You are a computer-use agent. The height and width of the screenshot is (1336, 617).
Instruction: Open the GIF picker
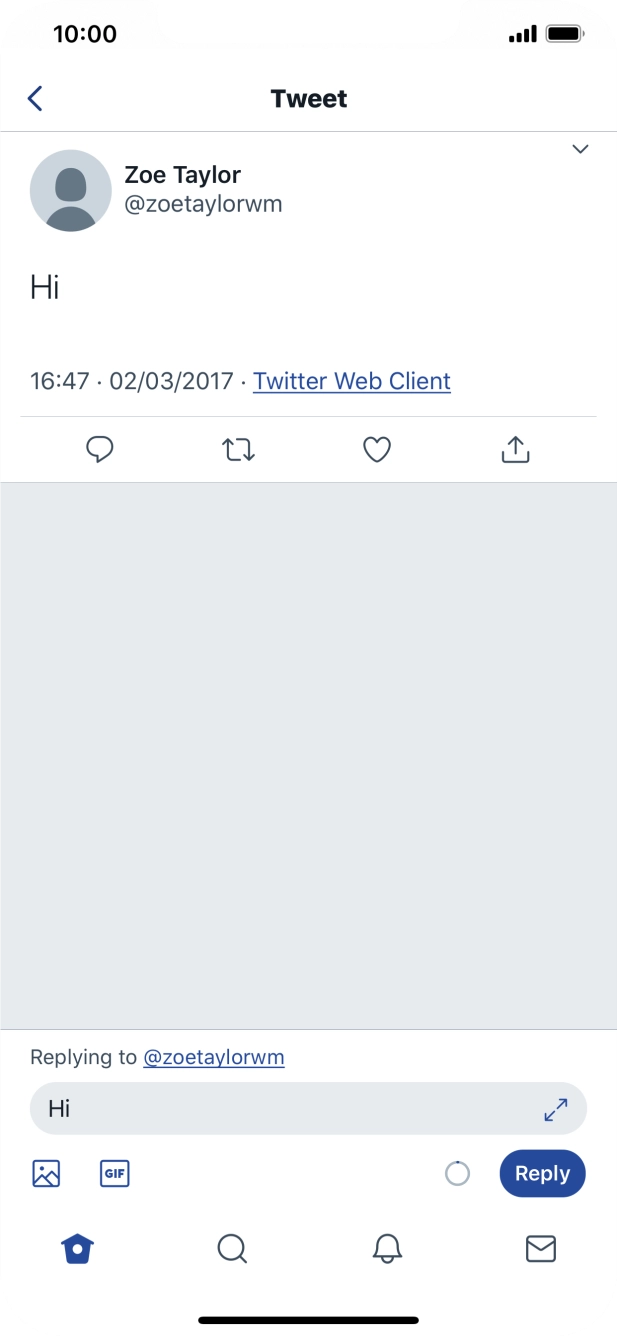[115, 1173]
